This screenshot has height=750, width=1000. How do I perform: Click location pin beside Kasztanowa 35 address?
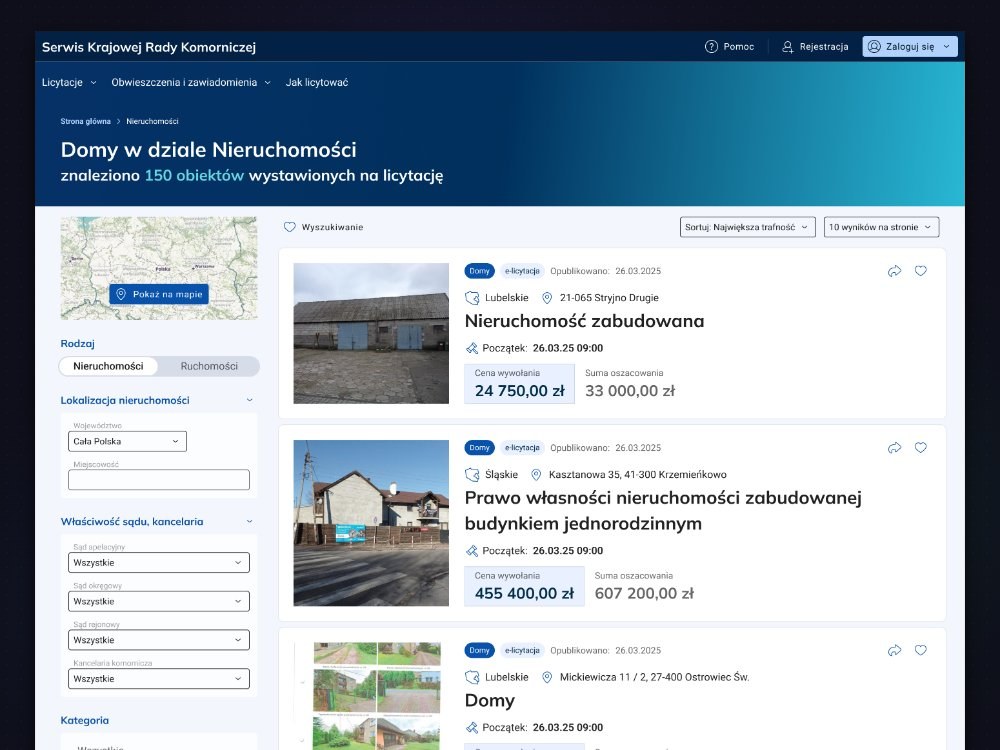536,474
